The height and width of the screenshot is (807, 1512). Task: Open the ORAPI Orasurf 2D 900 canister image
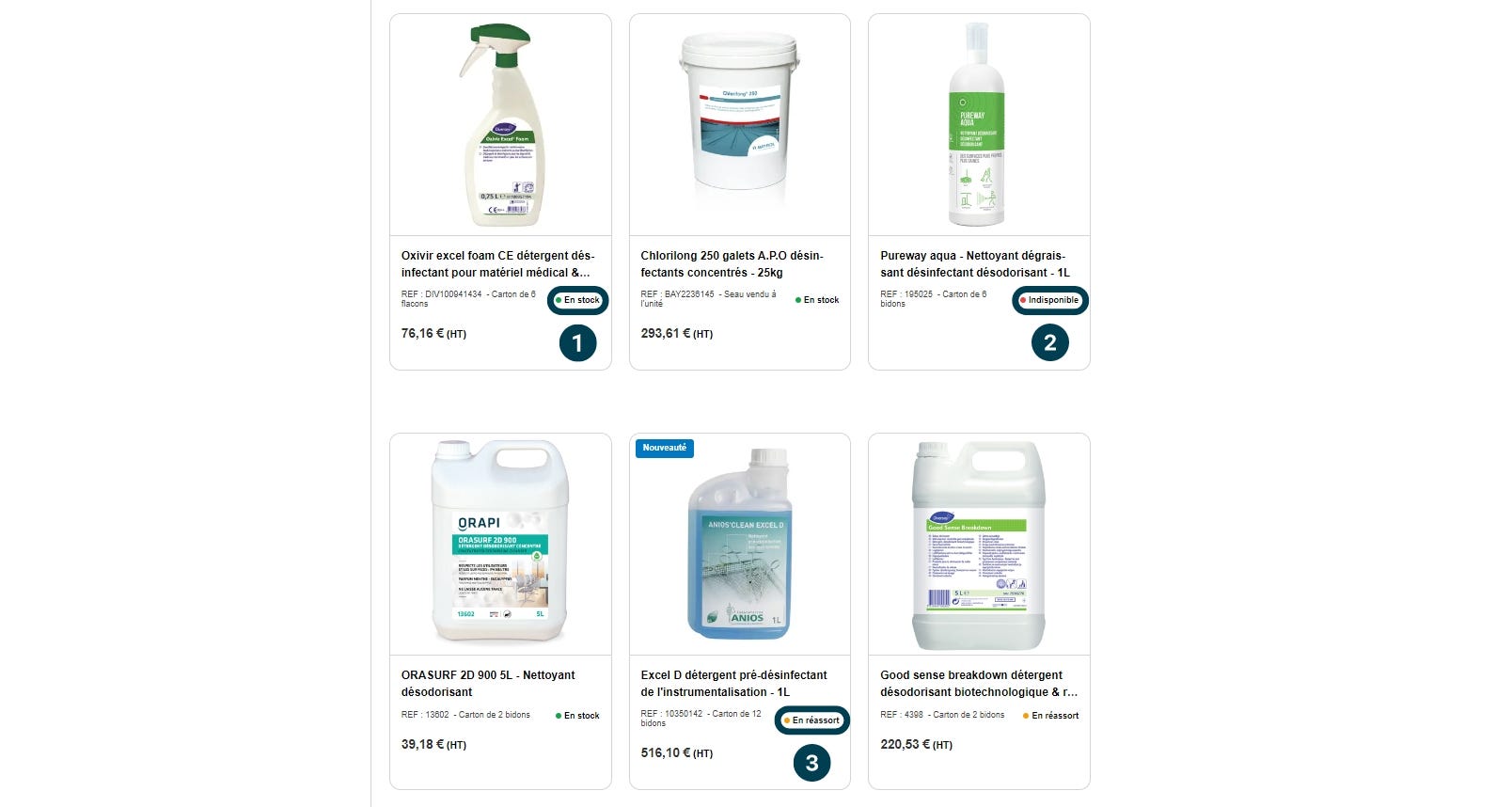500,543
